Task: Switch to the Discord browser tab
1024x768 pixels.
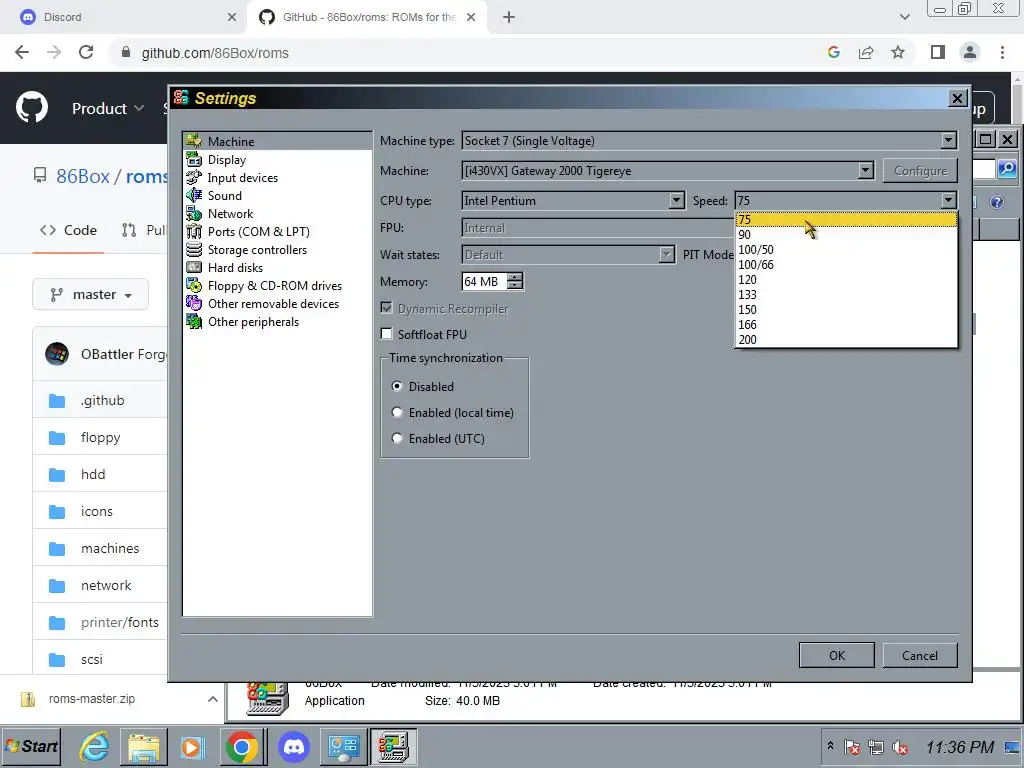Action: 124,17
